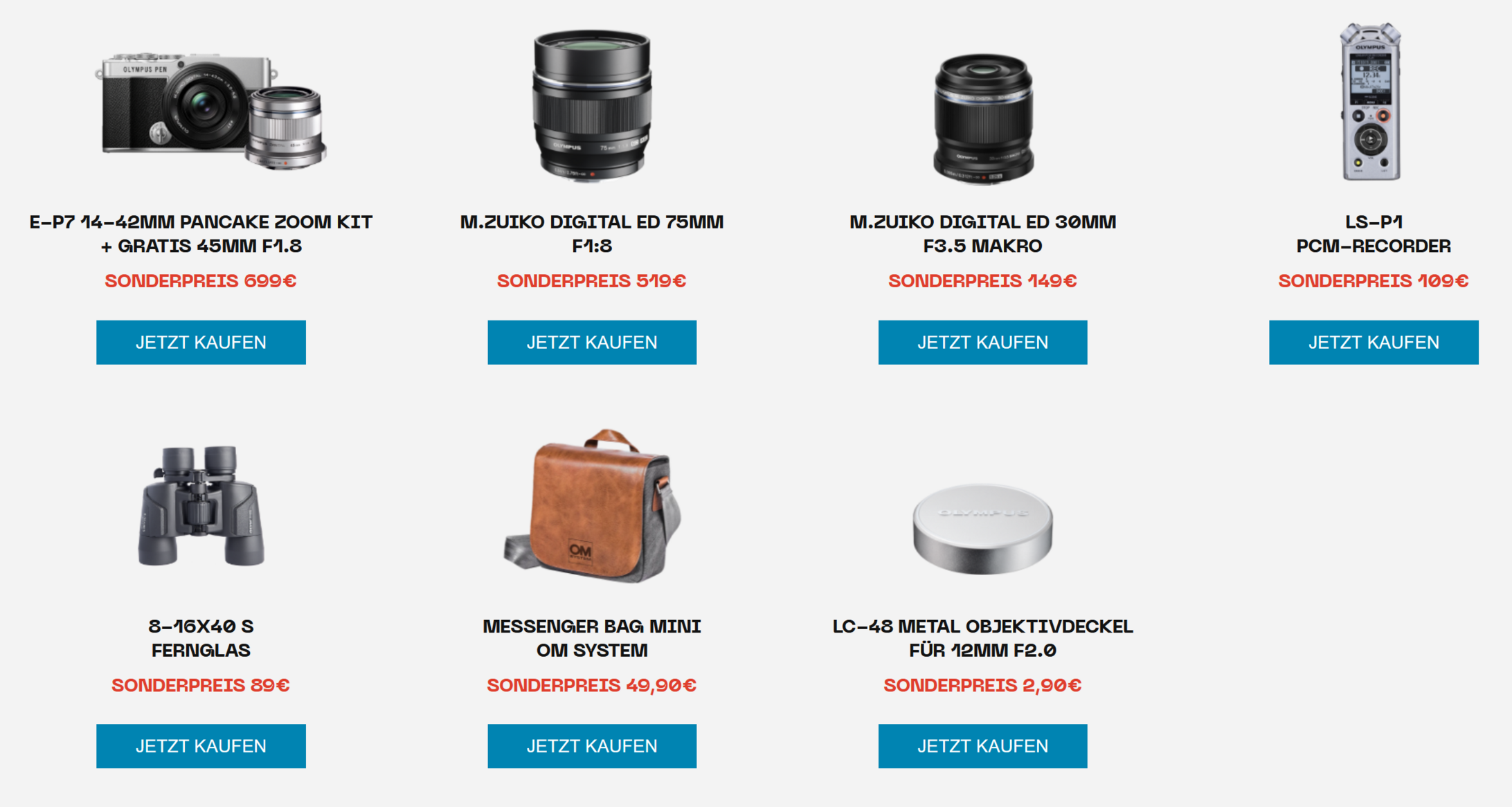Click the Sonderpreis 149€ price label
The height and width of the screenshot is (807, 1512).
point(982,281)
